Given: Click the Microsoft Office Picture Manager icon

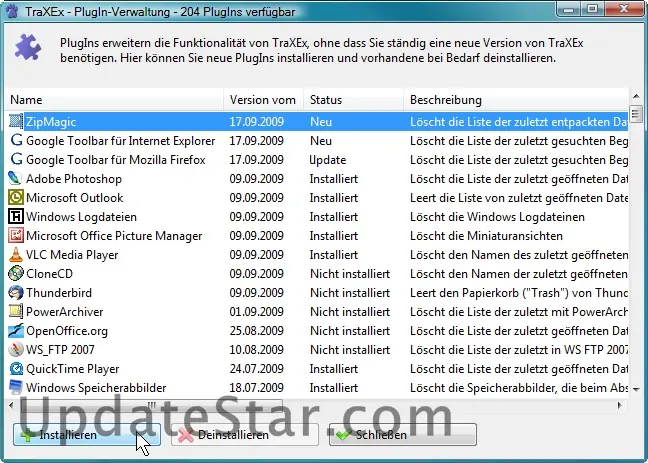Looking at the screenshot, I should [x=16, y=236].
